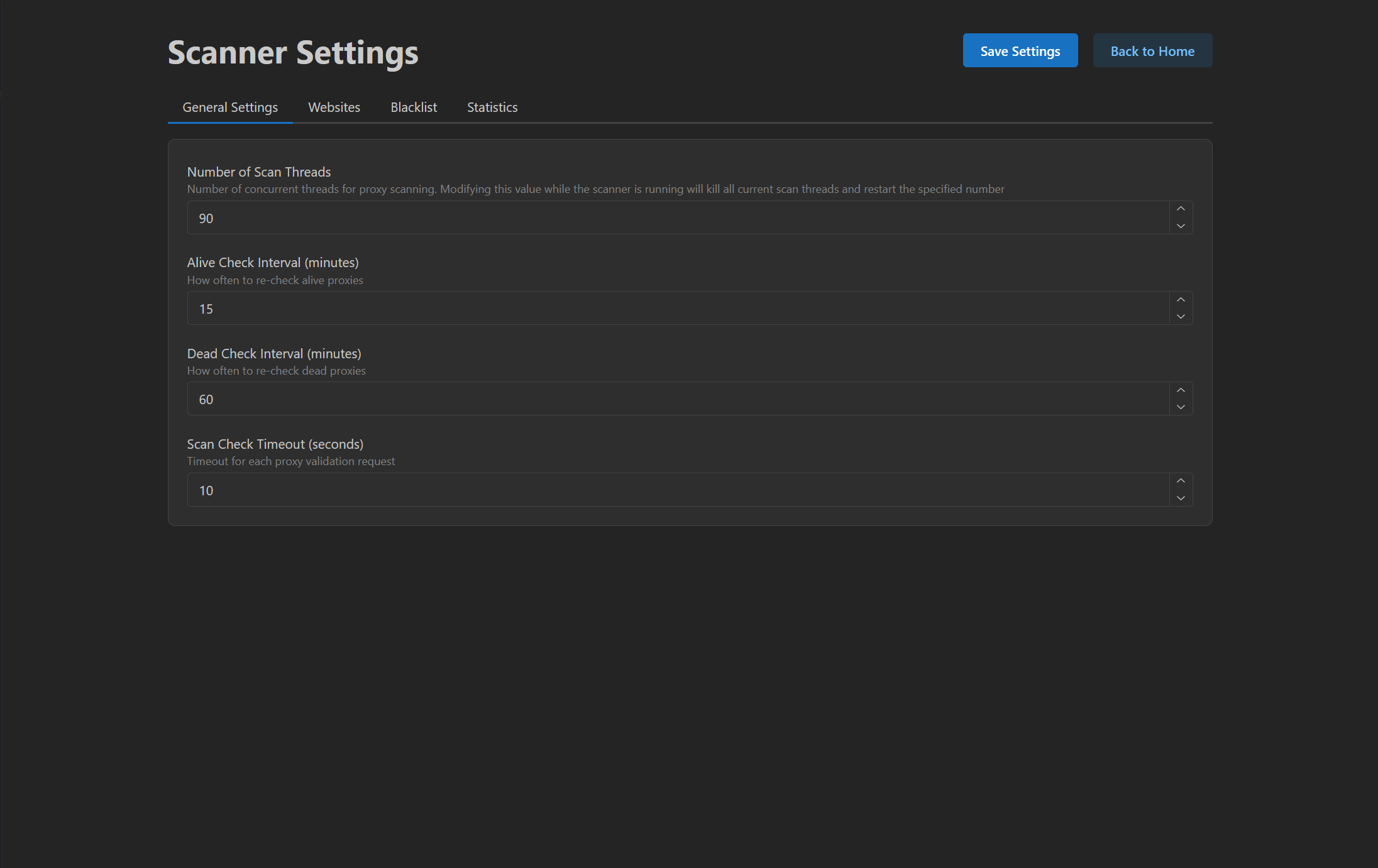Focus the Scan Check Timeout input field
The image size is (1378, 868).
(678, 490)
